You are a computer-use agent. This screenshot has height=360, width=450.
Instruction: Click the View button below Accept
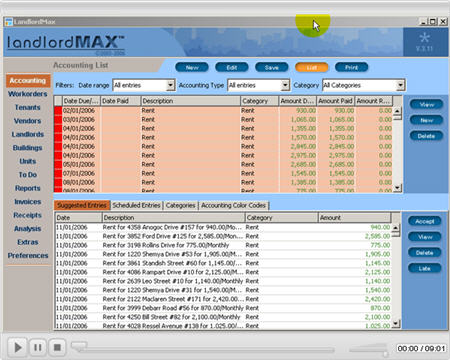[425, 237]
